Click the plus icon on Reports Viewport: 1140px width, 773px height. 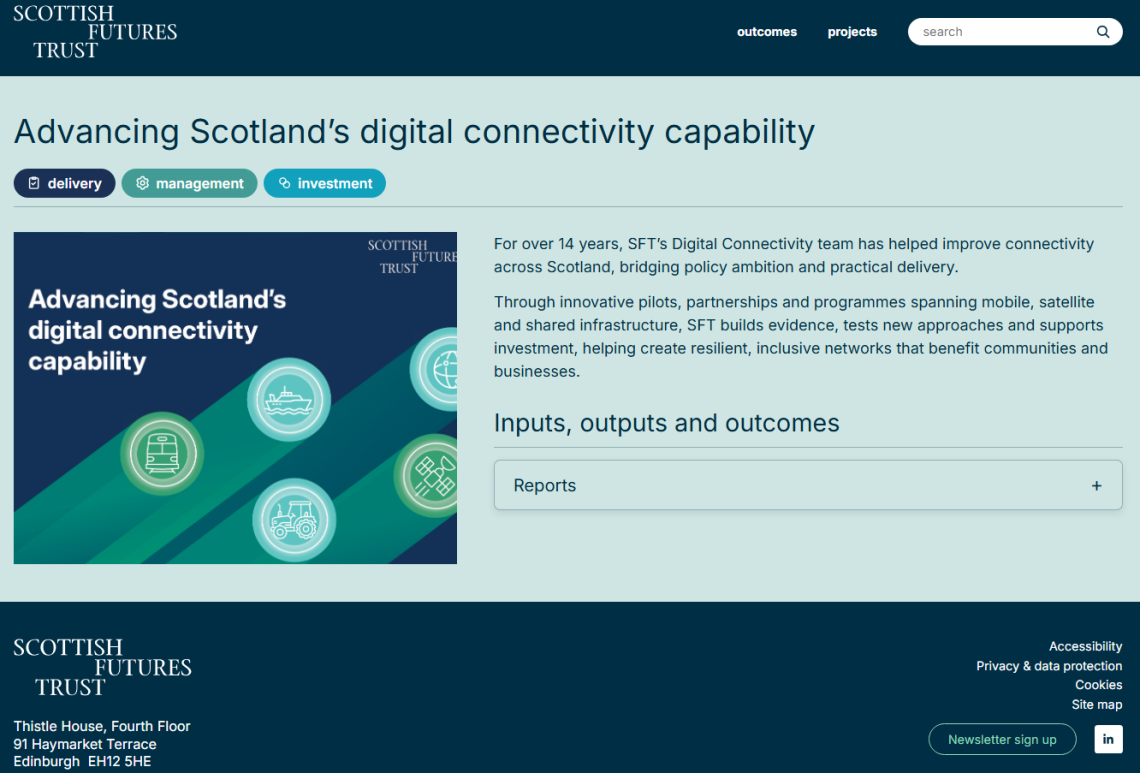(1096, 486)
